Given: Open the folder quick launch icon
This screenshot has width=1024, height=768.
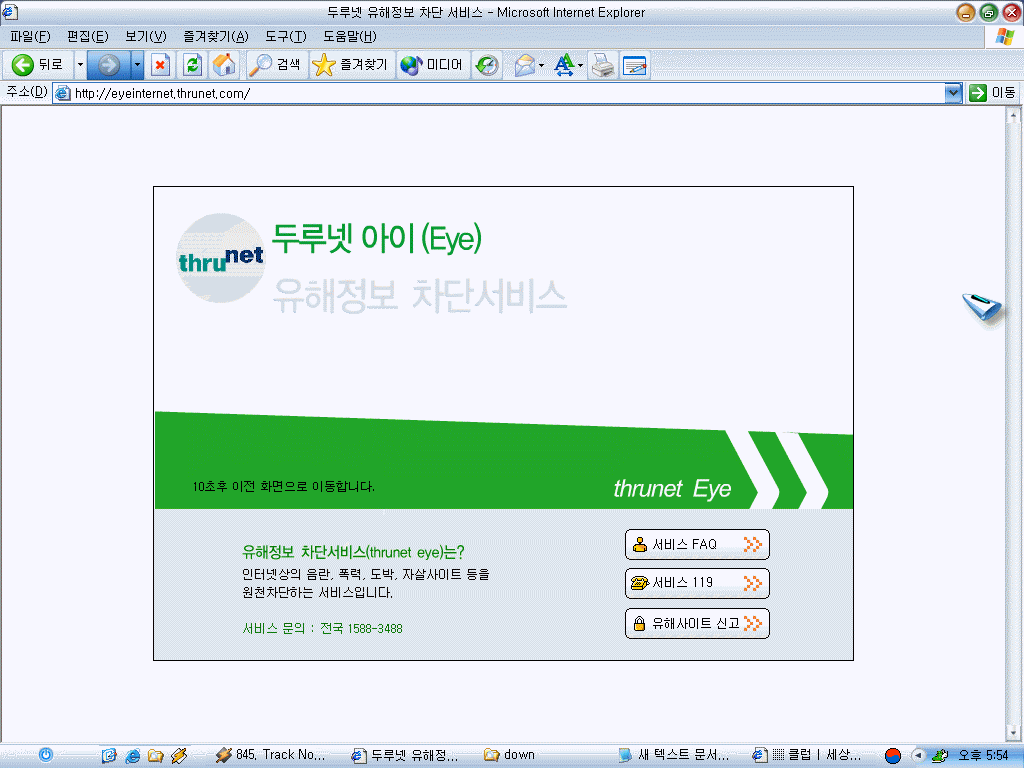Looking at the screenshot, I should pyautogui.click(x=155, y=756).
